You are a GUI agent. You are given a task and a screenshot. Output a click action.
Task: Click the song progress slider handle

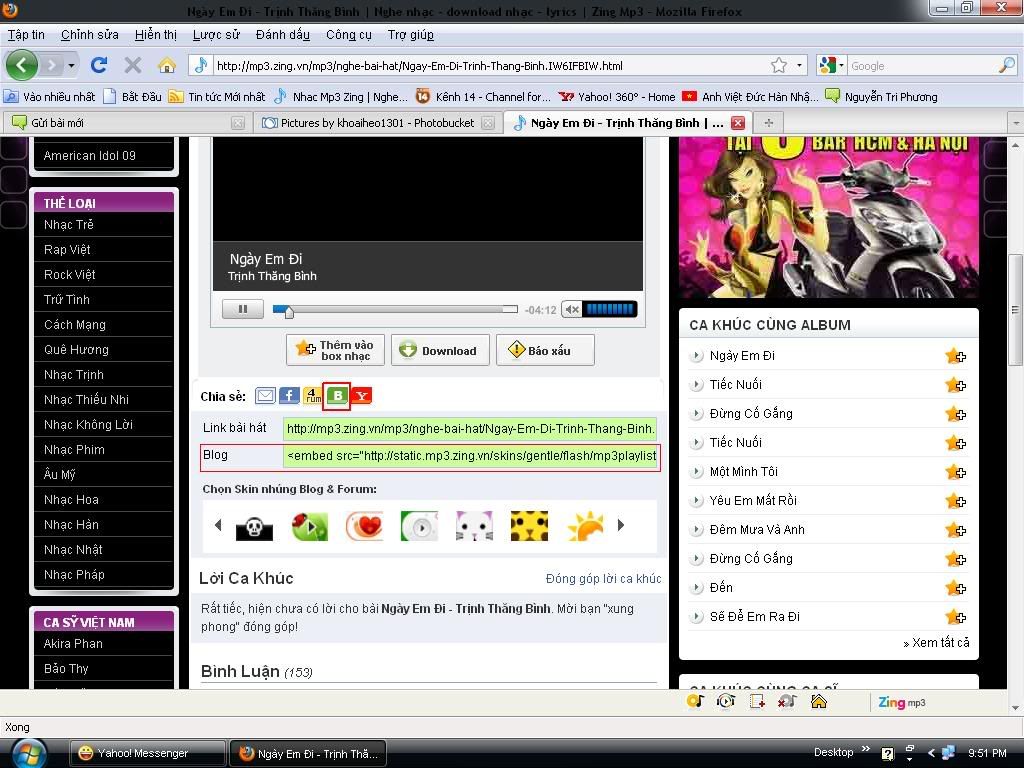coord(289,312)
